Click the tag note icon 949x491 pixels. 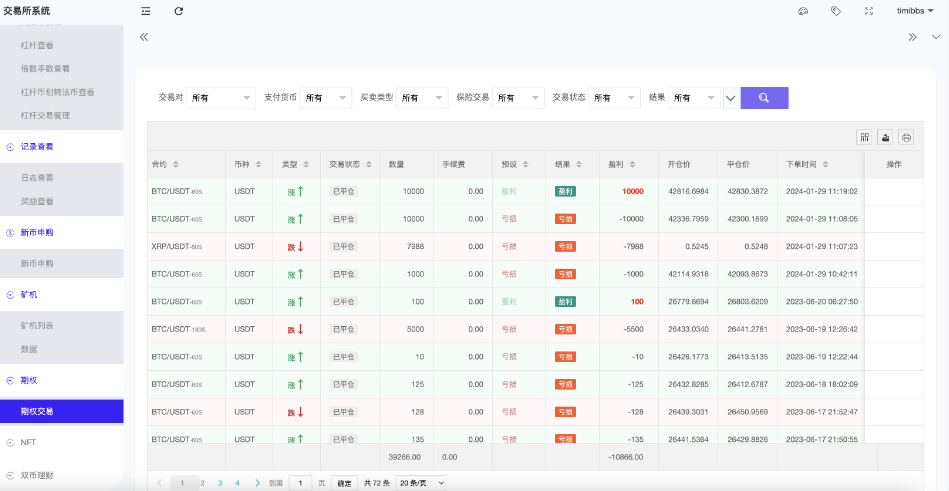point(835,11)
